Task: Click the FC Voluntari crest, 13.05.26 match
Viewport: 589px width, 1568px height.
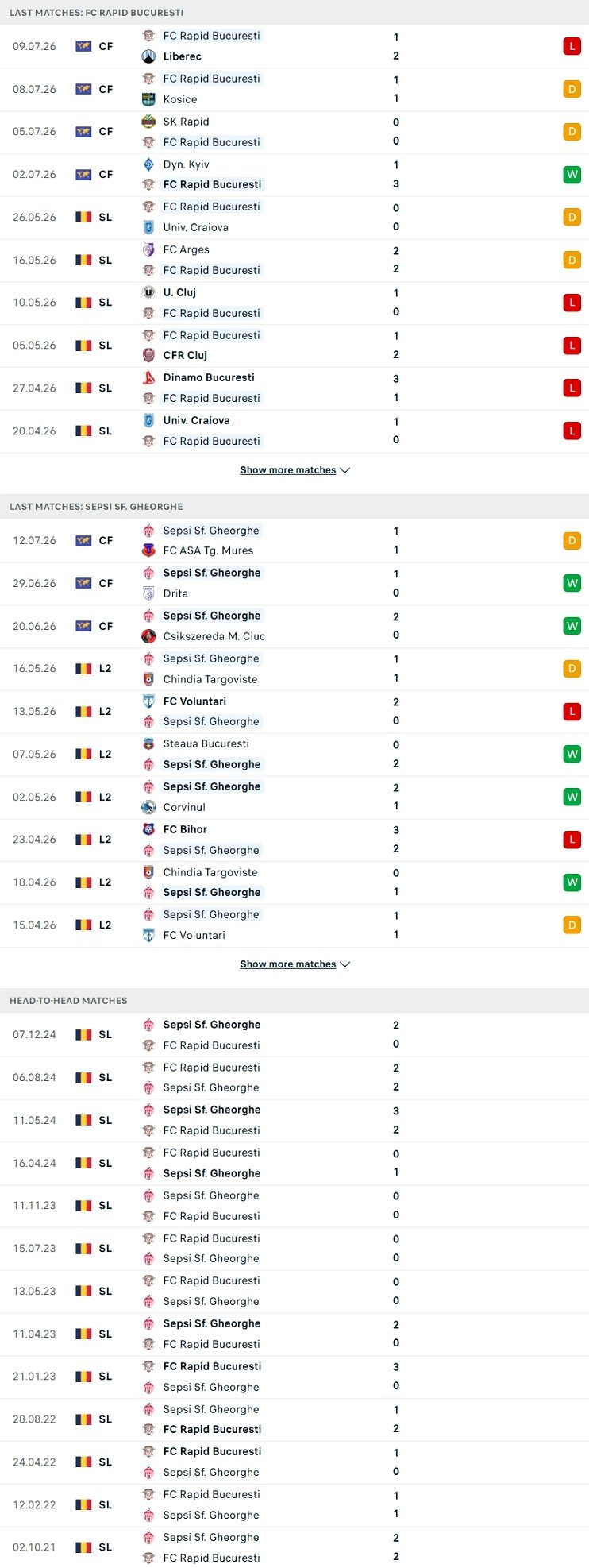Action: pos(148,701)
